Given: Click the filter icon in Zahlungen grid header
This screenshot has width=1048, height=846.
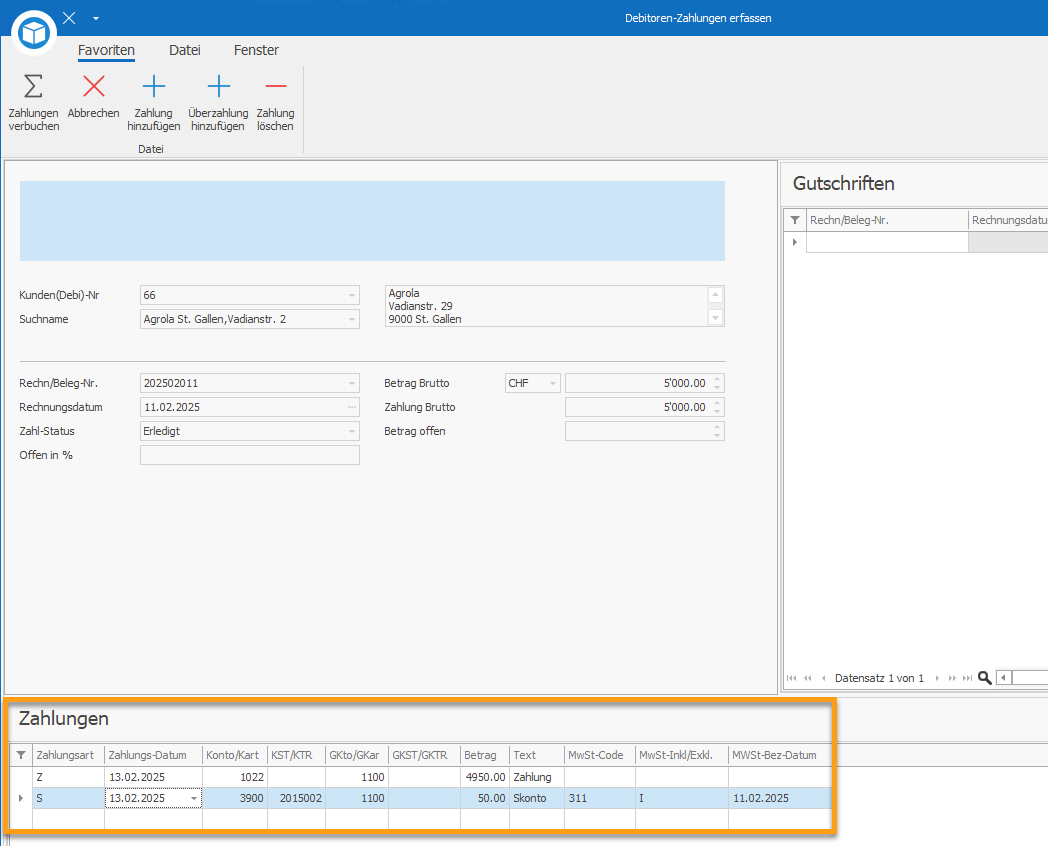Looking at the screenshot, I should 22,755.
